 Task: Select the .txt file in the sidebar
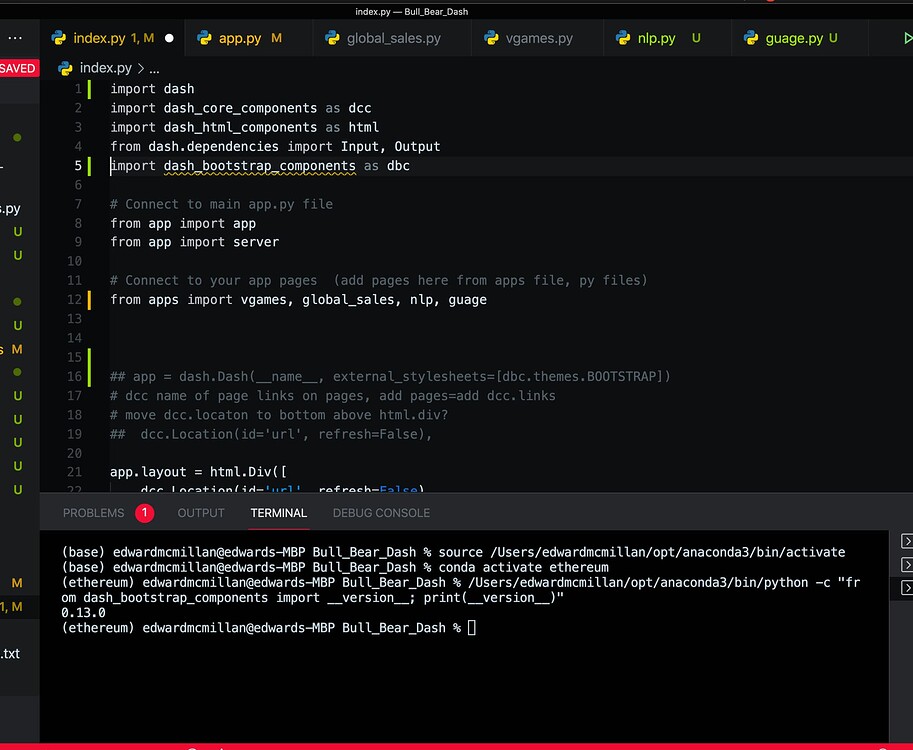tap(10, 653)
